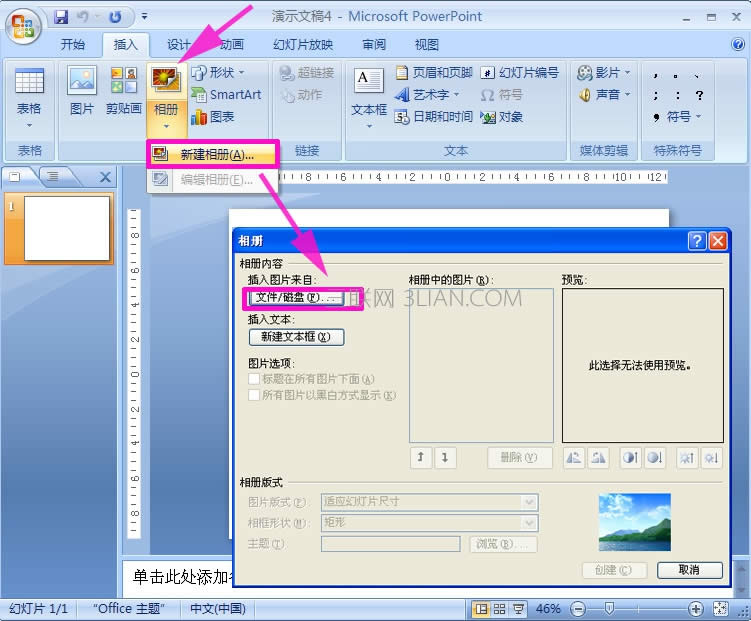
Task: Click the 取消 cancel button
Action: click(690, 570)
